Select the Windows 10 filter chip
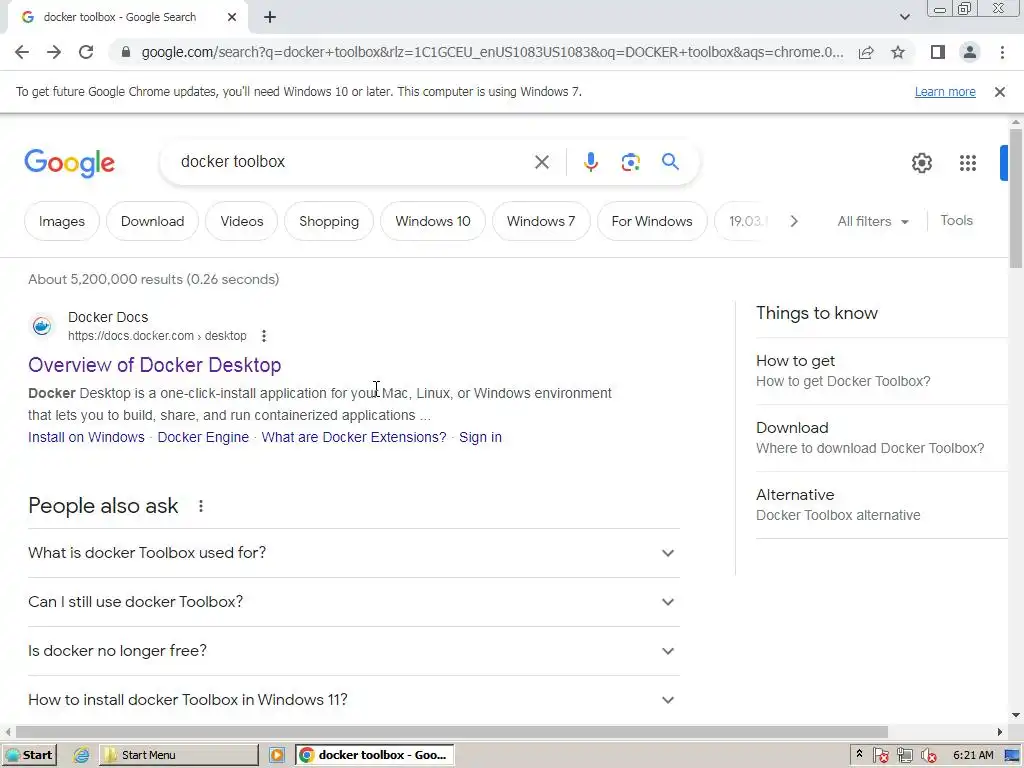This screenshot has height=768, width=1024. 432,221
